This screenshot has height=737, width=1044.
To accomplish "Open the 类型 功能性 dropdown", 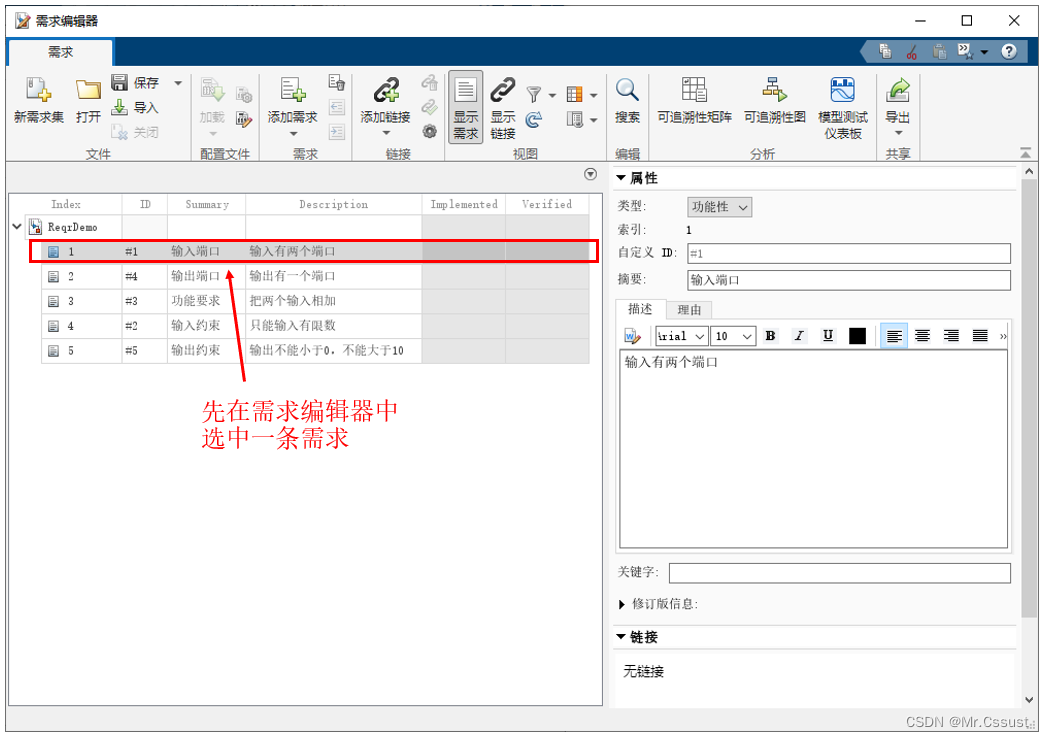I will tap(719, 207).
